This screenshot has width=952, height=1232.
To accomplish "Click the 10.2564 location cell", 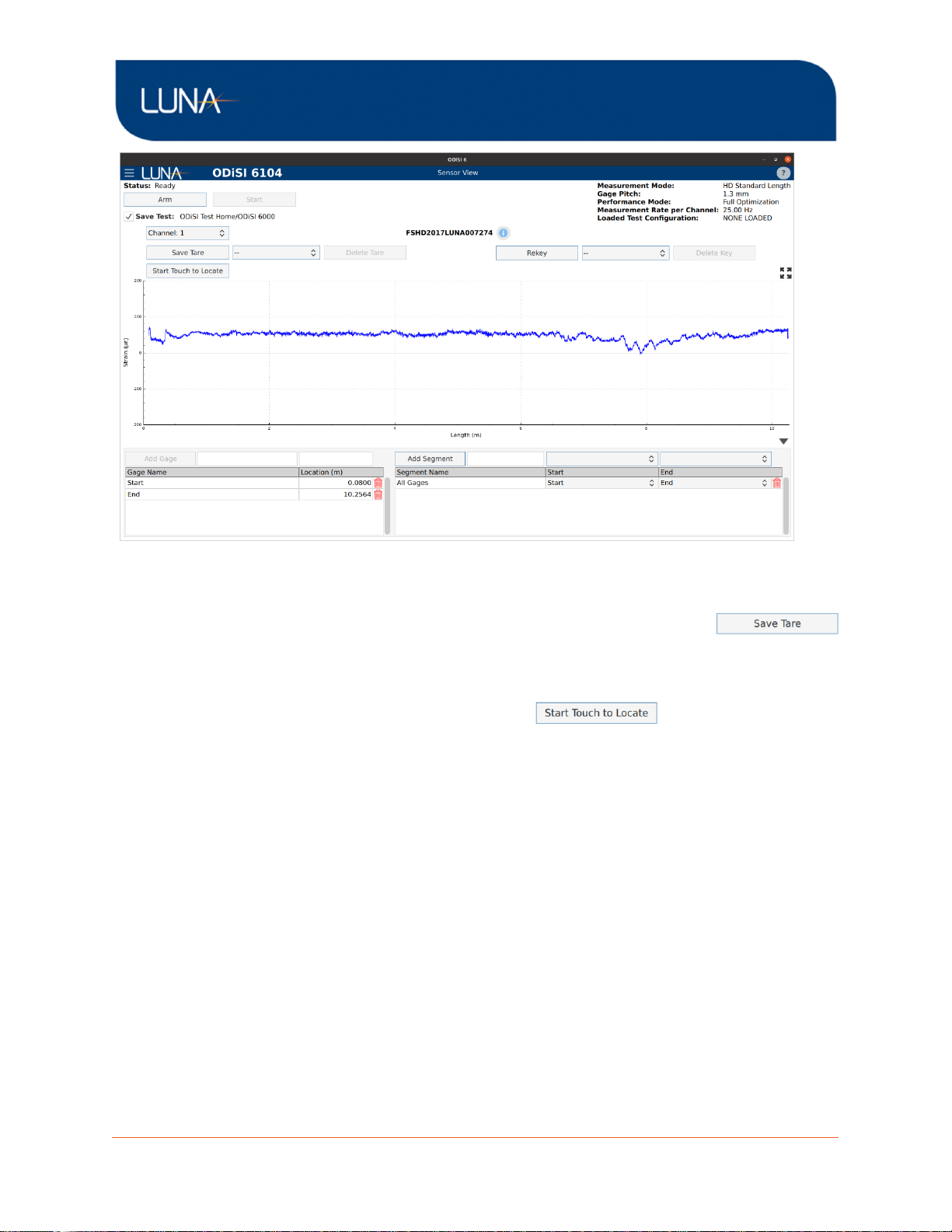I will coord(336,494).
